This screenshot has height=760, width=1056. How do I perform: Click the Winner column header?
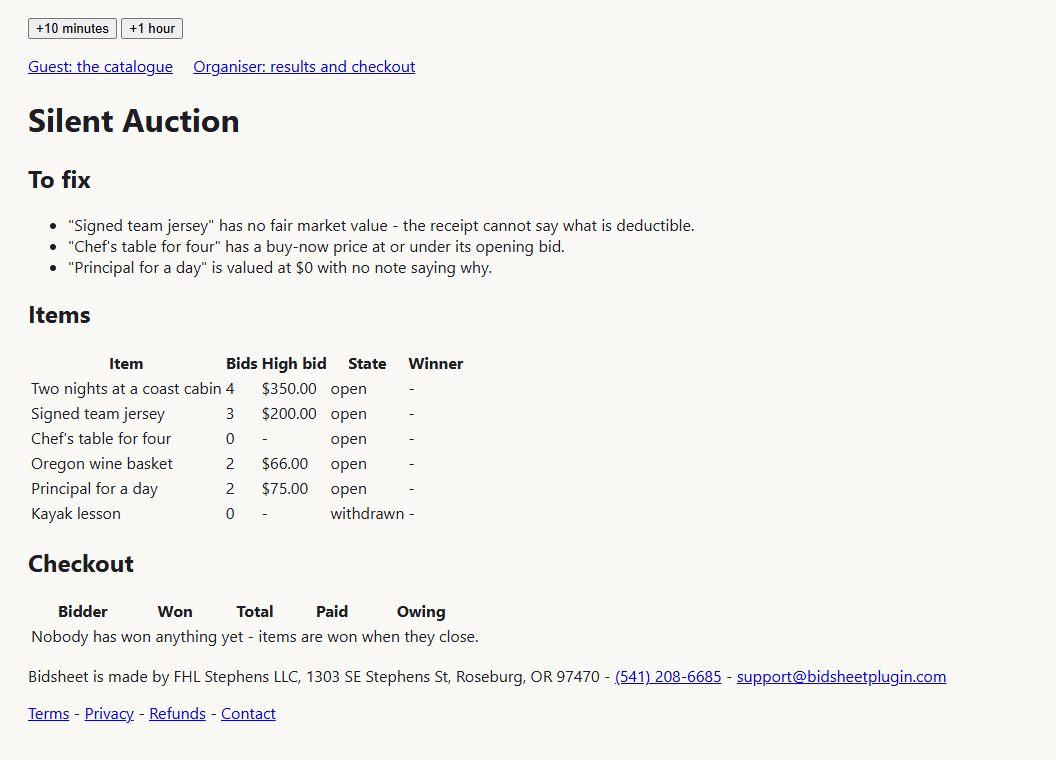point(436,364)
